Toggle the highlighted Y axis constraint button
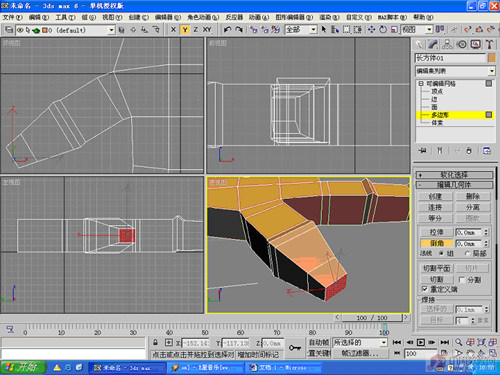Screen dimensions: 500x375 [x=185, y=30]
